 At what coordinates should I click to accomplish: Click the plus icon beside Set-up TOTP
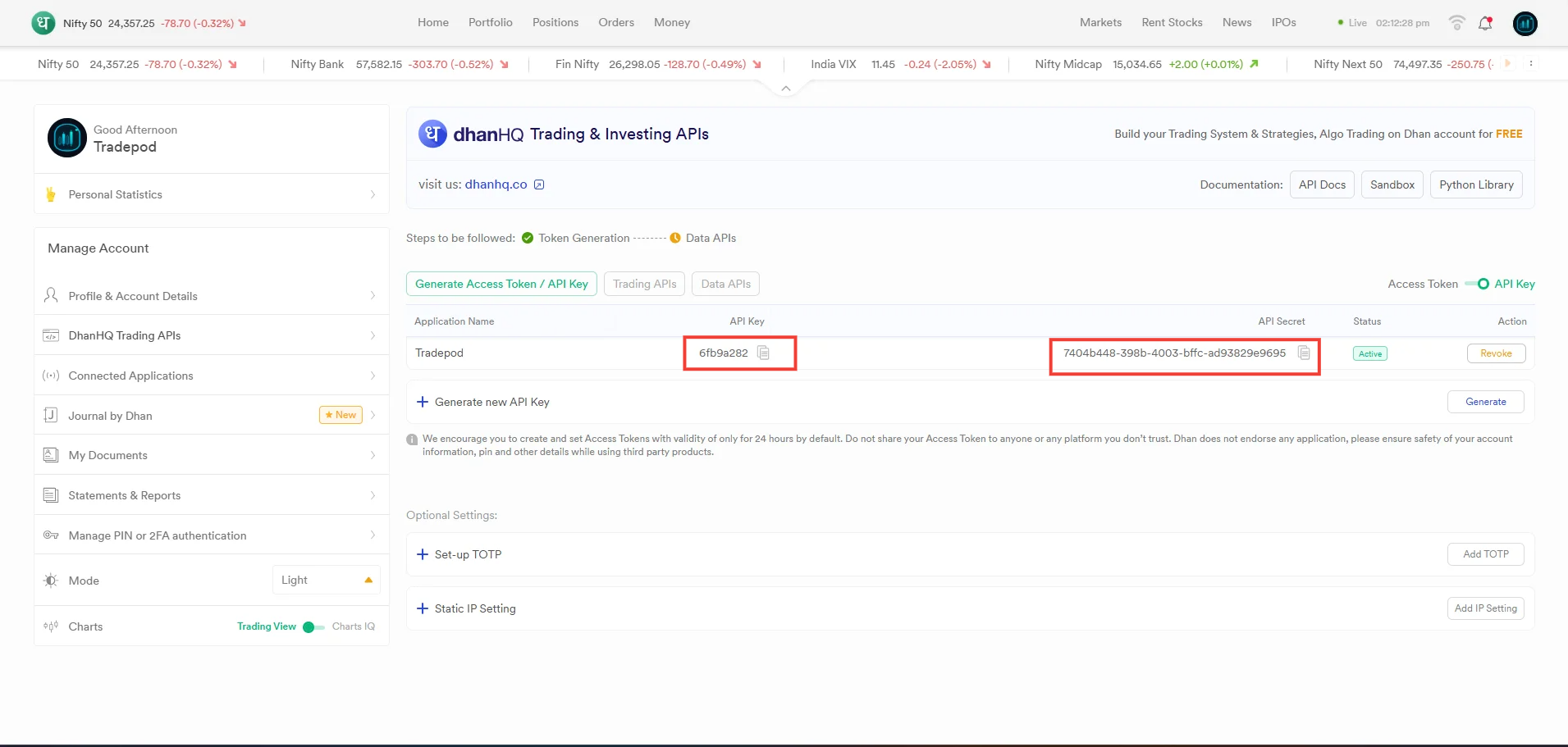coord(423,554)
